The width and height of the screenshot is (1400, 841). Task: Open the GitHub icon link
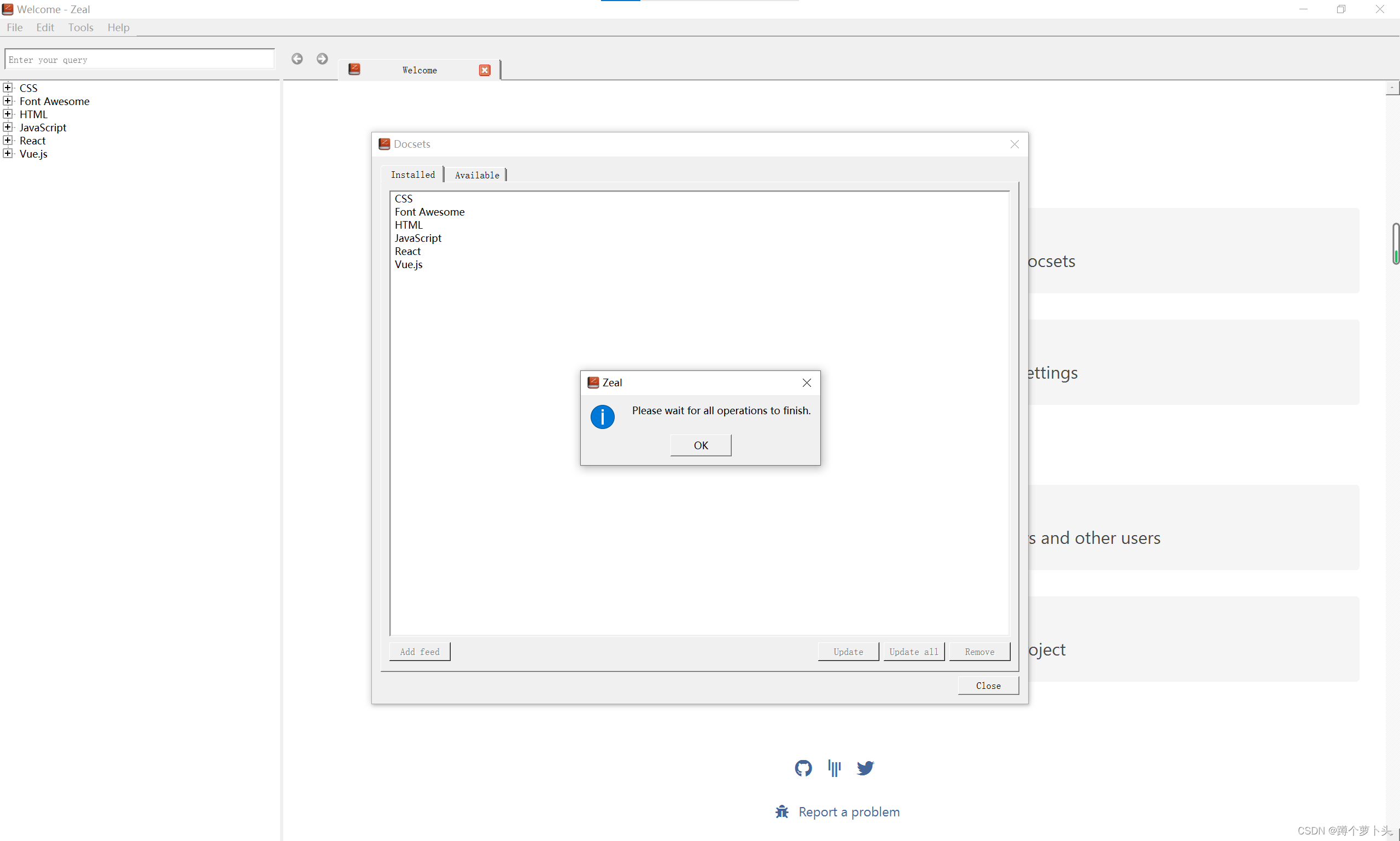click(x=803, y=768)
